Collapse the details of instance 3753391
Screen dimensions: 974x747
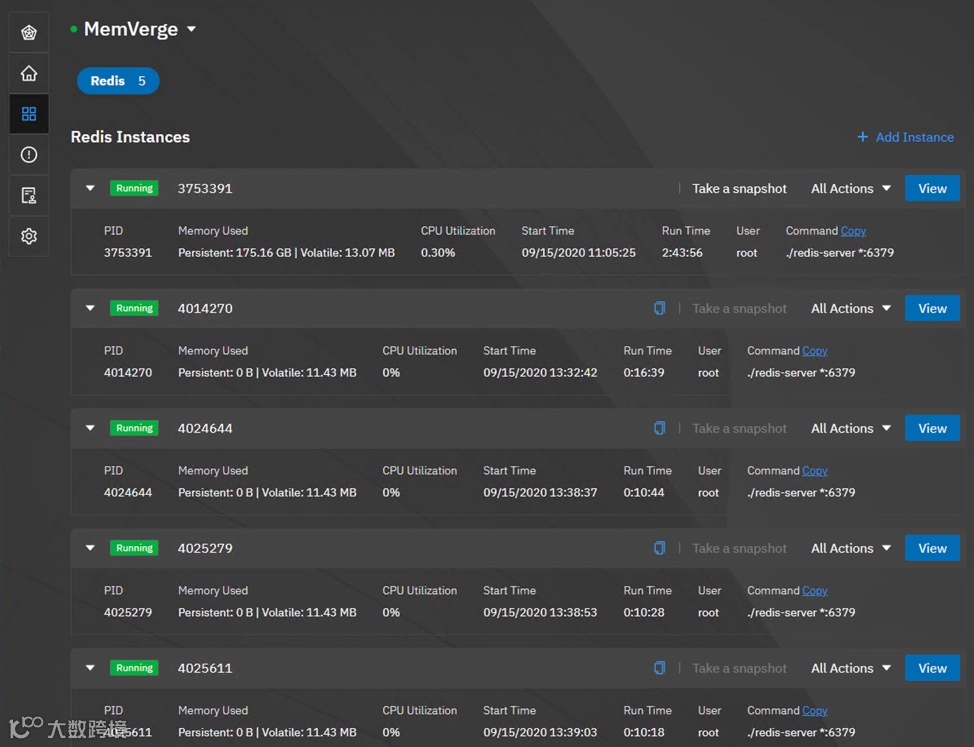90,188
